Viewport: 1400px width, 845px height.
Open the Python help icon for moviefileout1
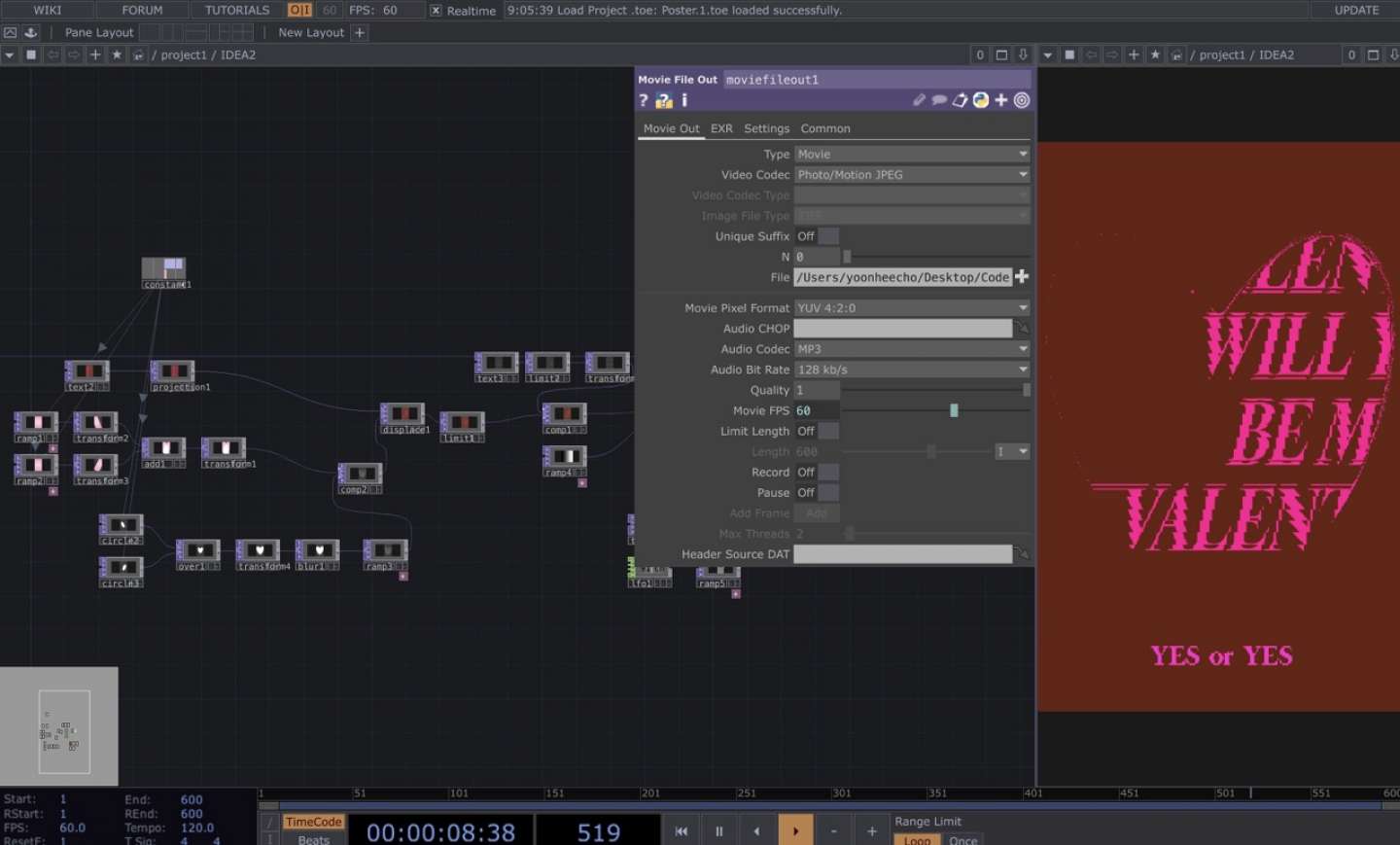(664, 100)
